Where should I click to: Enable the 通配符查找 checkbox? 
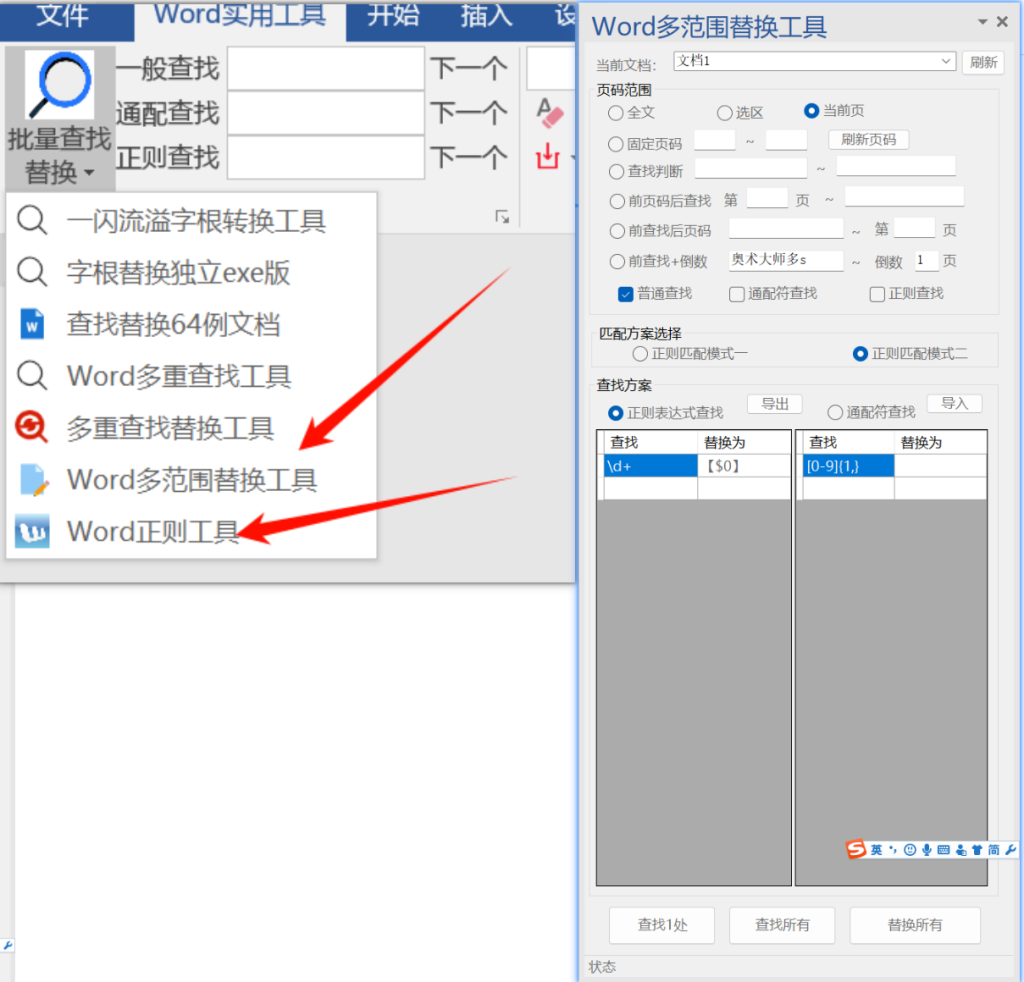[737, 294]
